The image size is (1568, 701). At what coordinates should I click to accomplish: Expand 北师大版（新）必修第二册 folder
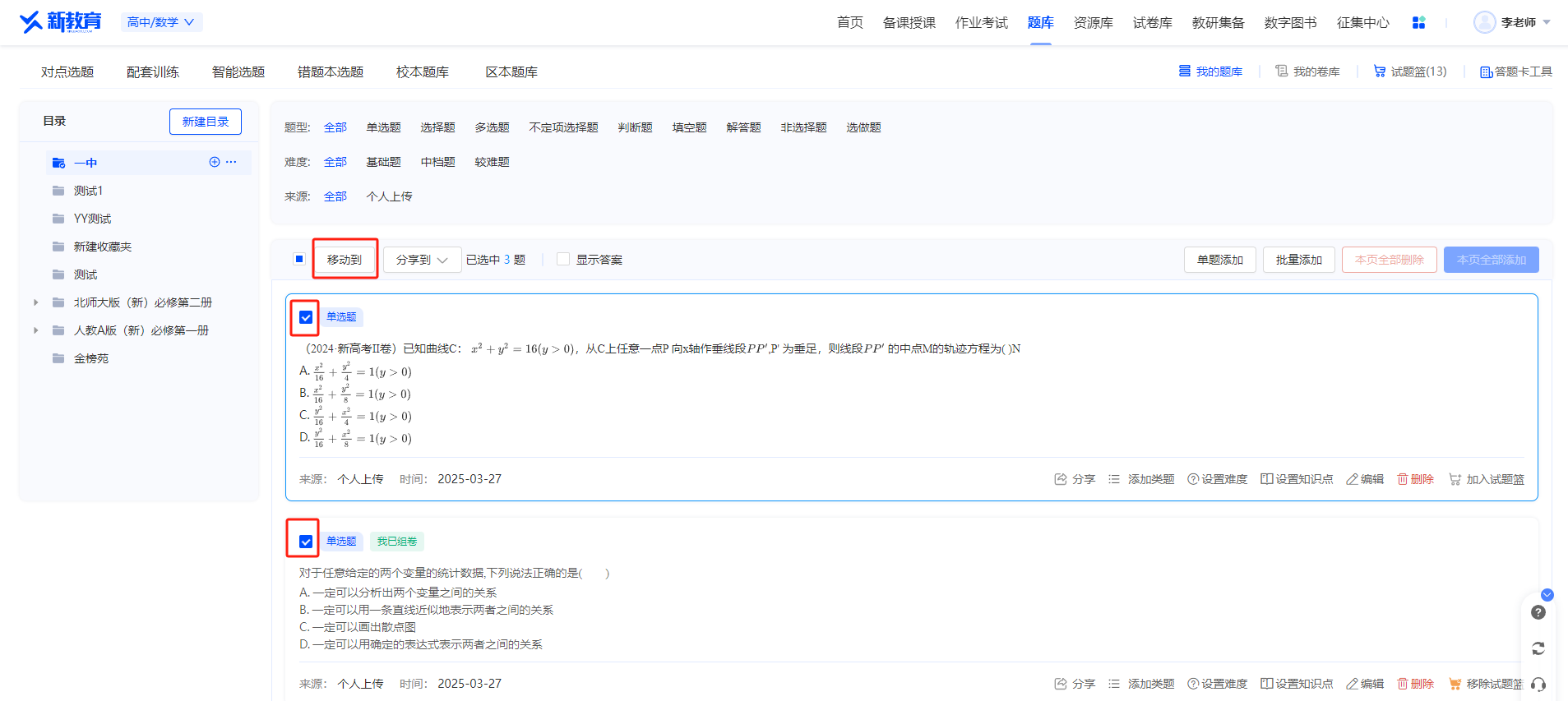(35, 302)
